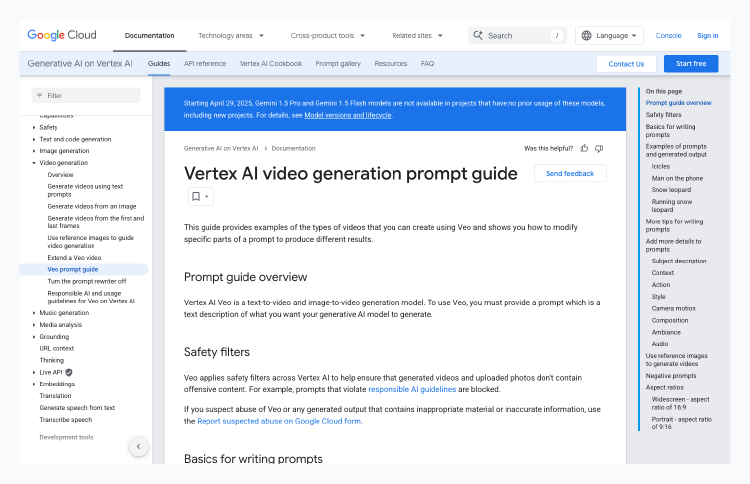Open Model versions and lifecycle link
Viewport: 750px width, 484px height.
[x=348, y=115]
